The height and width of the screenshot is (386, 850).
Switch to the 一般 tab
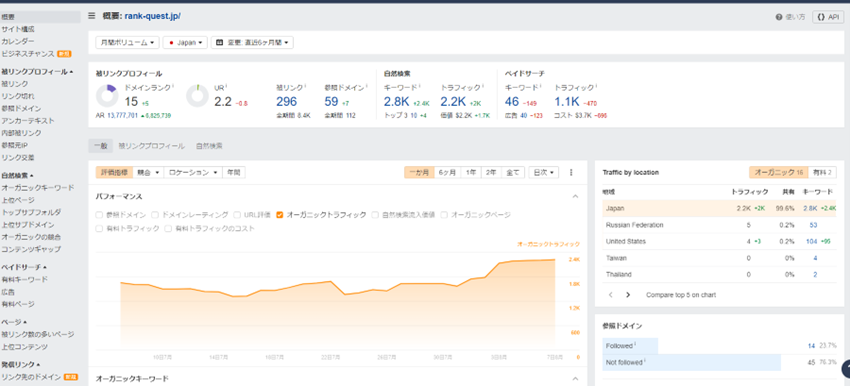coord(100,146)
